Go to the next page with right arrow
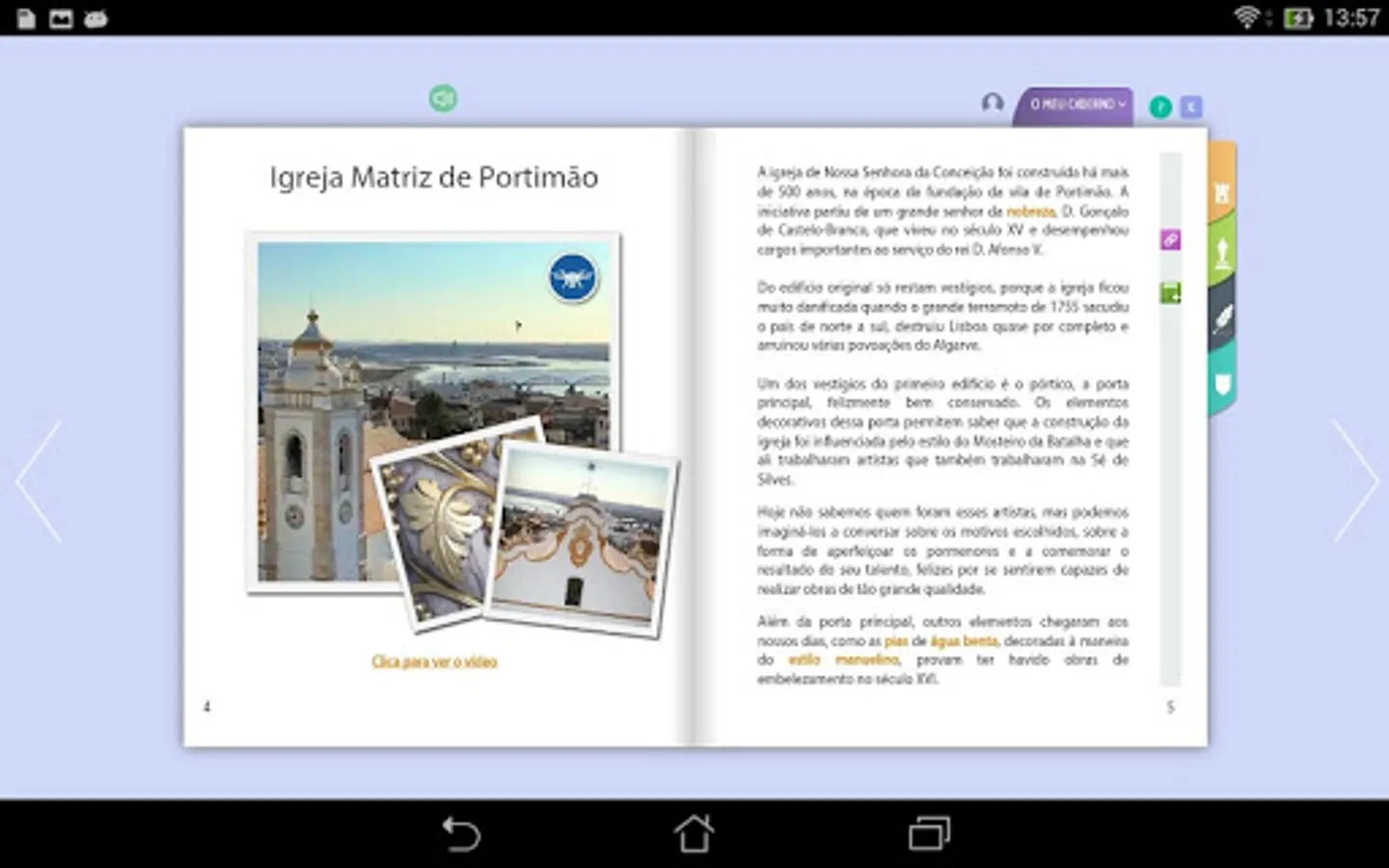This screenshot has height=868, width=1389. tap(1355, 480)
